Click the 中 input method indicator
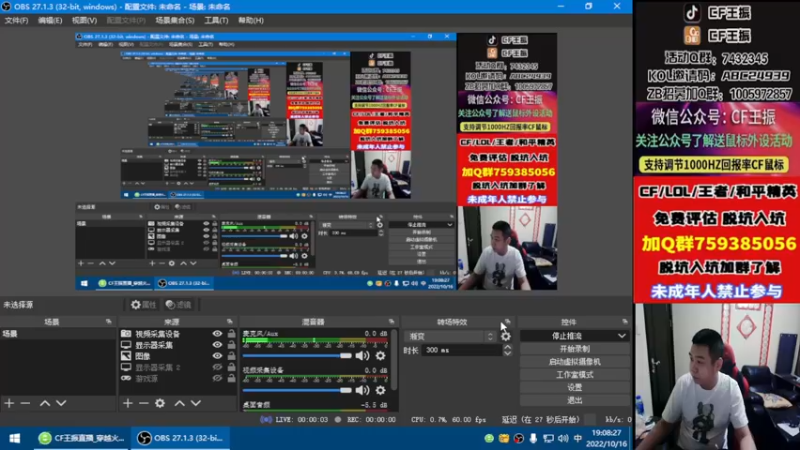This screenshot has height=450, width=800. point(578,438)
